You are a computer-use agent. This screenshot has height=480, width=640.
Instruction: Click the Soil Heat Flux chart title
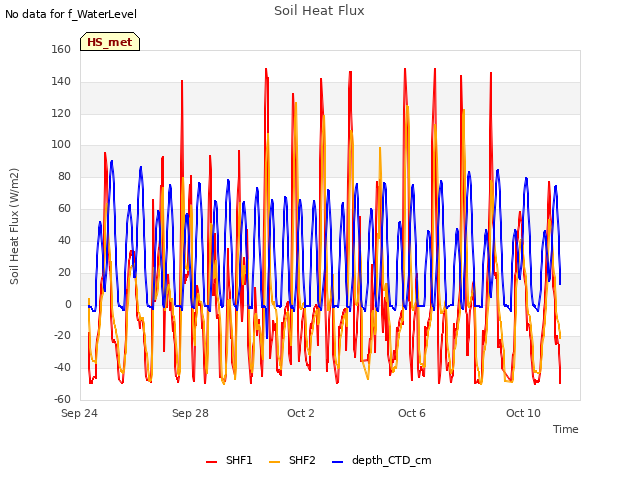click(x=319, y=11)
